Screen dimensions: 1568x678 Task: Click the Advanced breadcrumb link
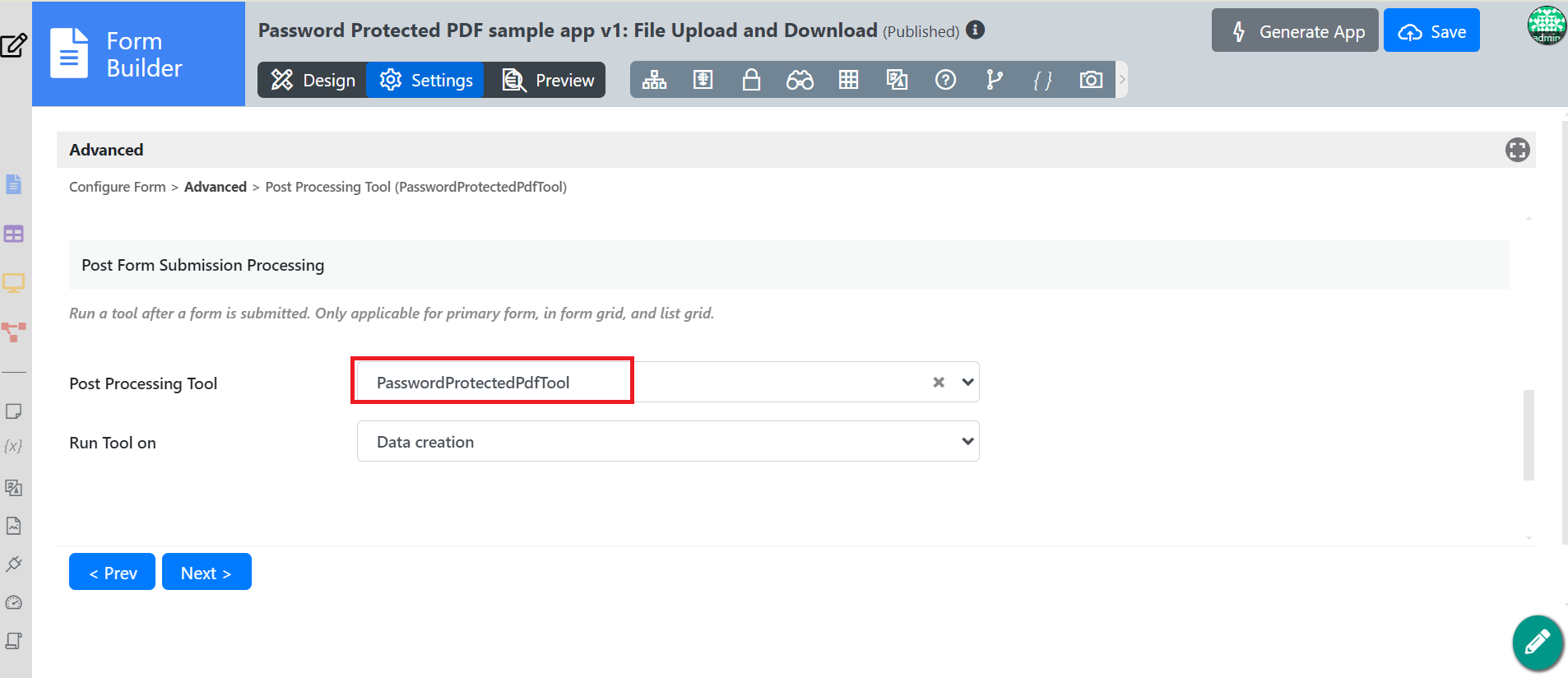point(216,187)
